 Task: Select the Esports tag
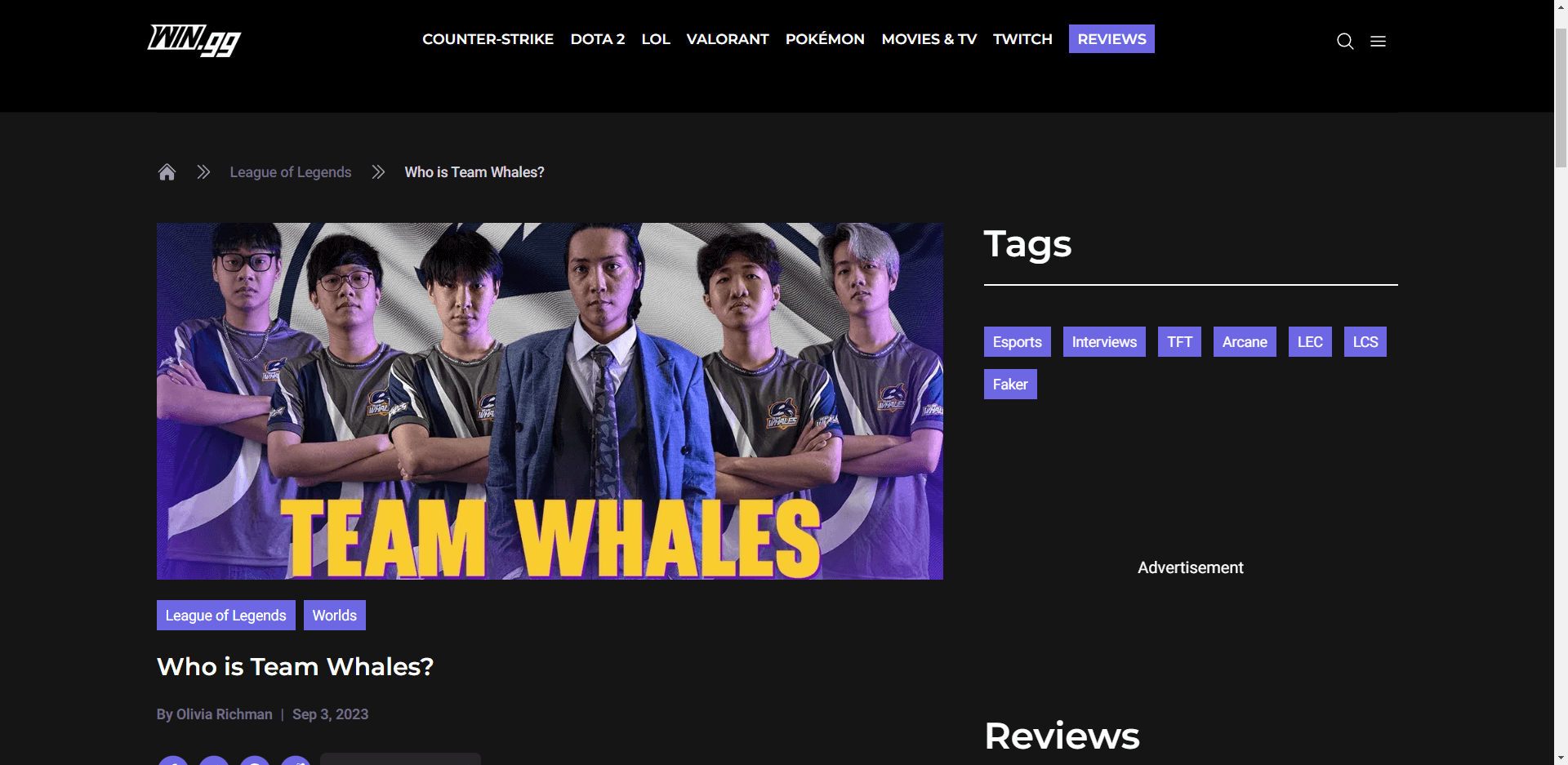(x=1017, y=341)
